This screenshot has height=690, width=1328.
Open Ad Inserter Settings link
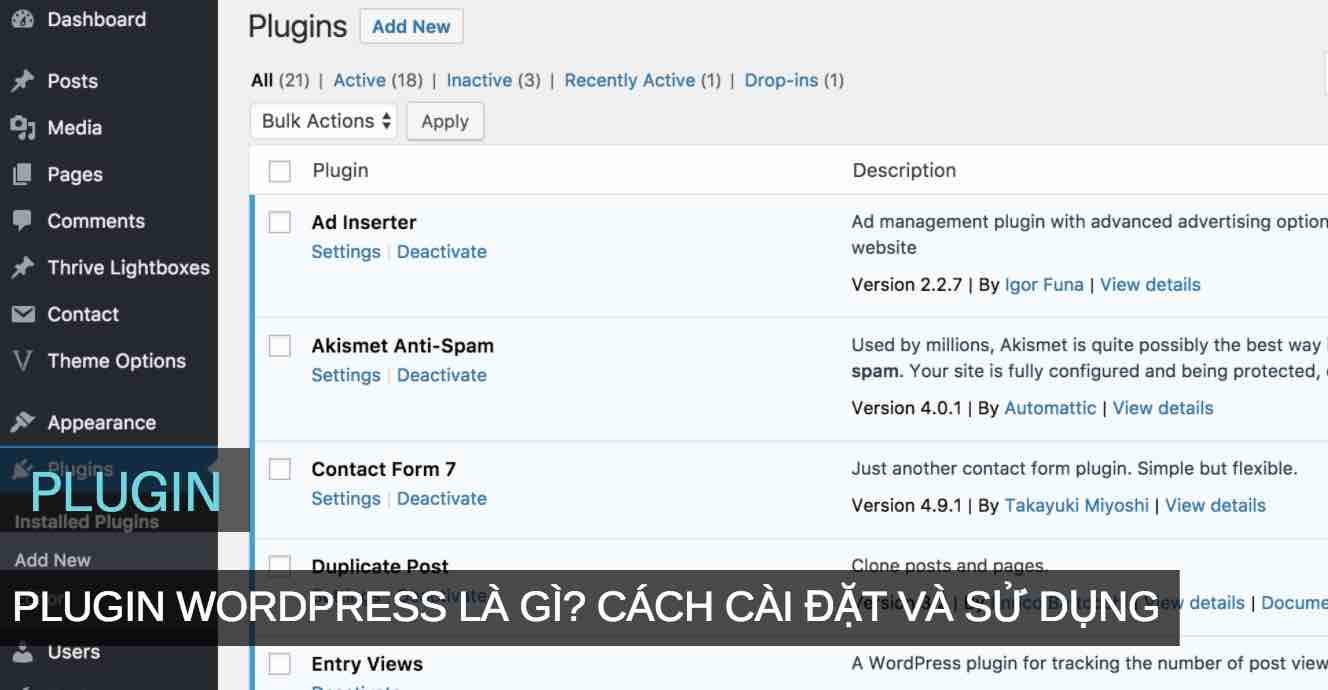pos(346,252)
